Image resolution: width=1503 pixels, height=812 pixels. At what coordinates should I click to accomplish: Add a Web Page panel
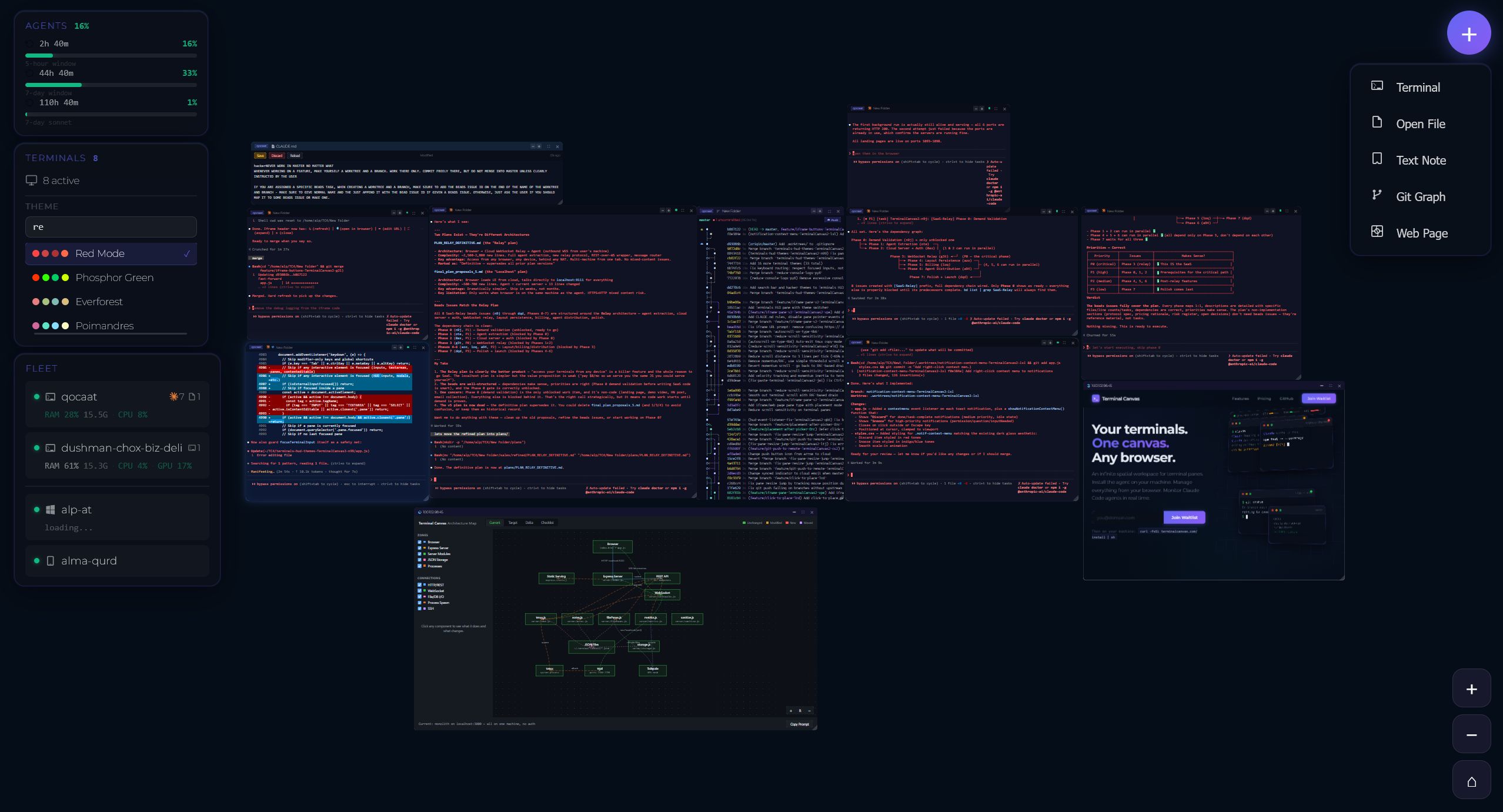coord(1421,233)
